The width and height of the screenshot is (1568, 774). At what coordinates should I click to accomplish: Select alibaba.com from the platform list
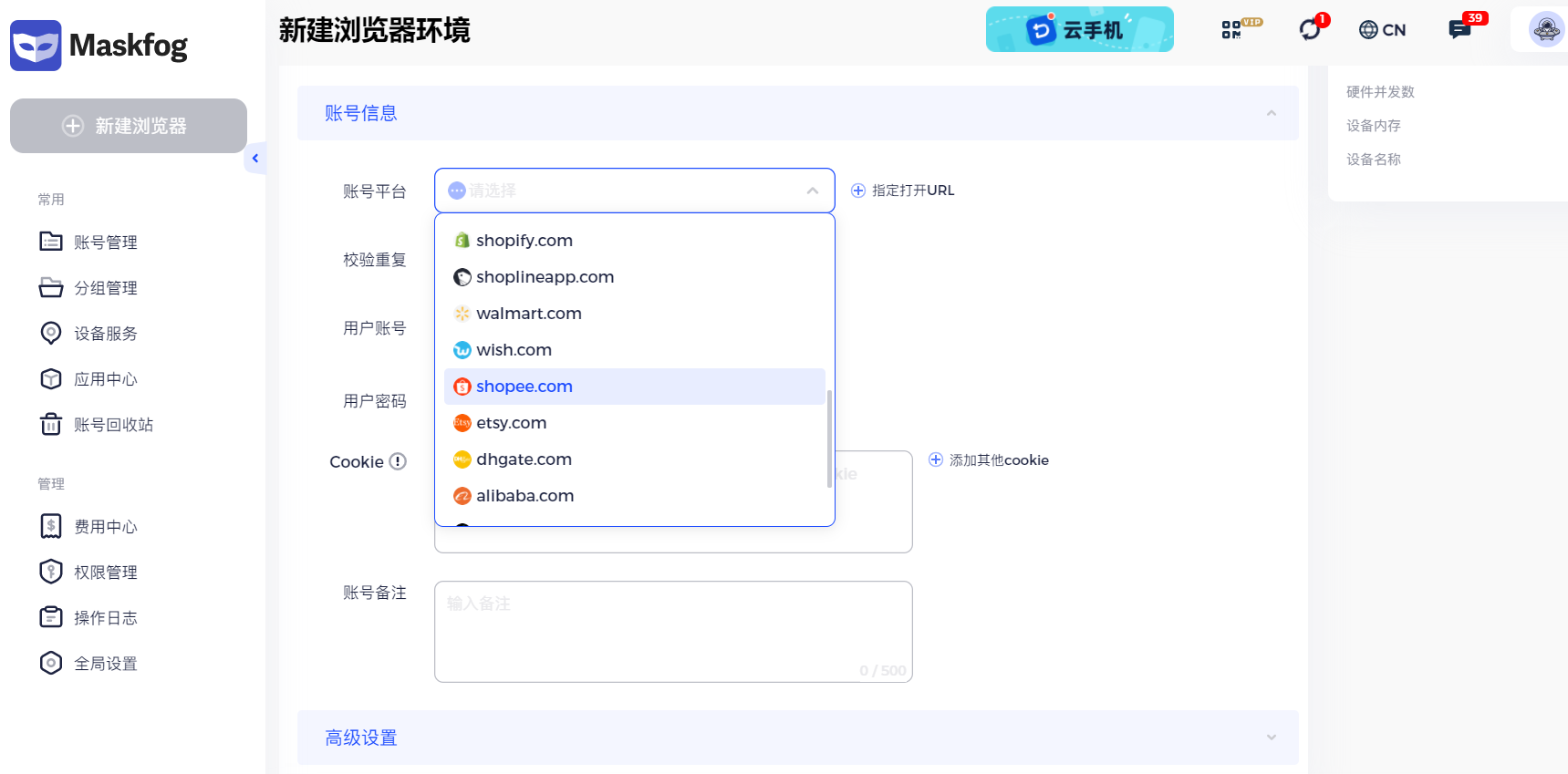click(x=635, y=496)
